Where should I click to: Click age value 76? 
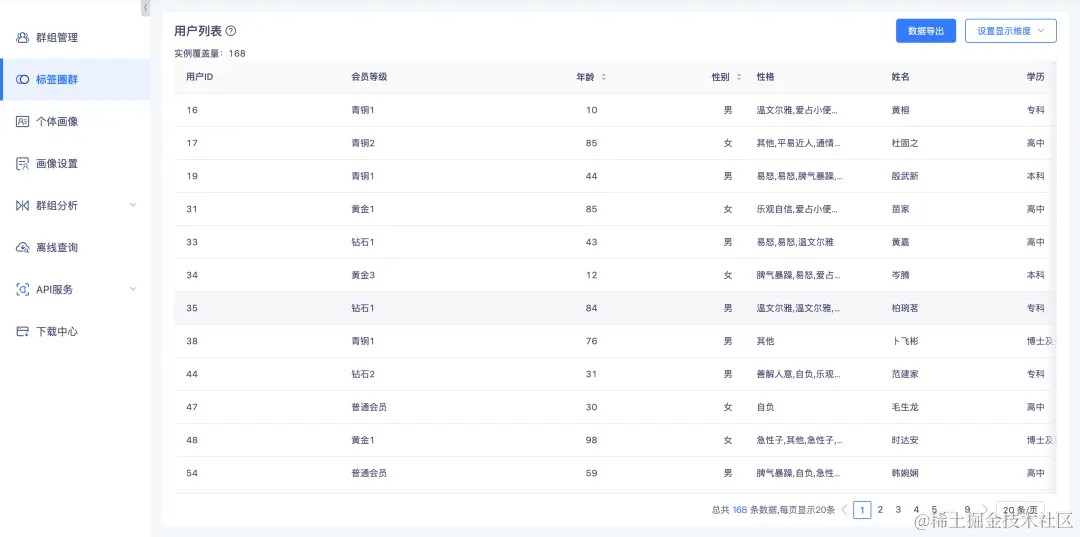[591, 341]
